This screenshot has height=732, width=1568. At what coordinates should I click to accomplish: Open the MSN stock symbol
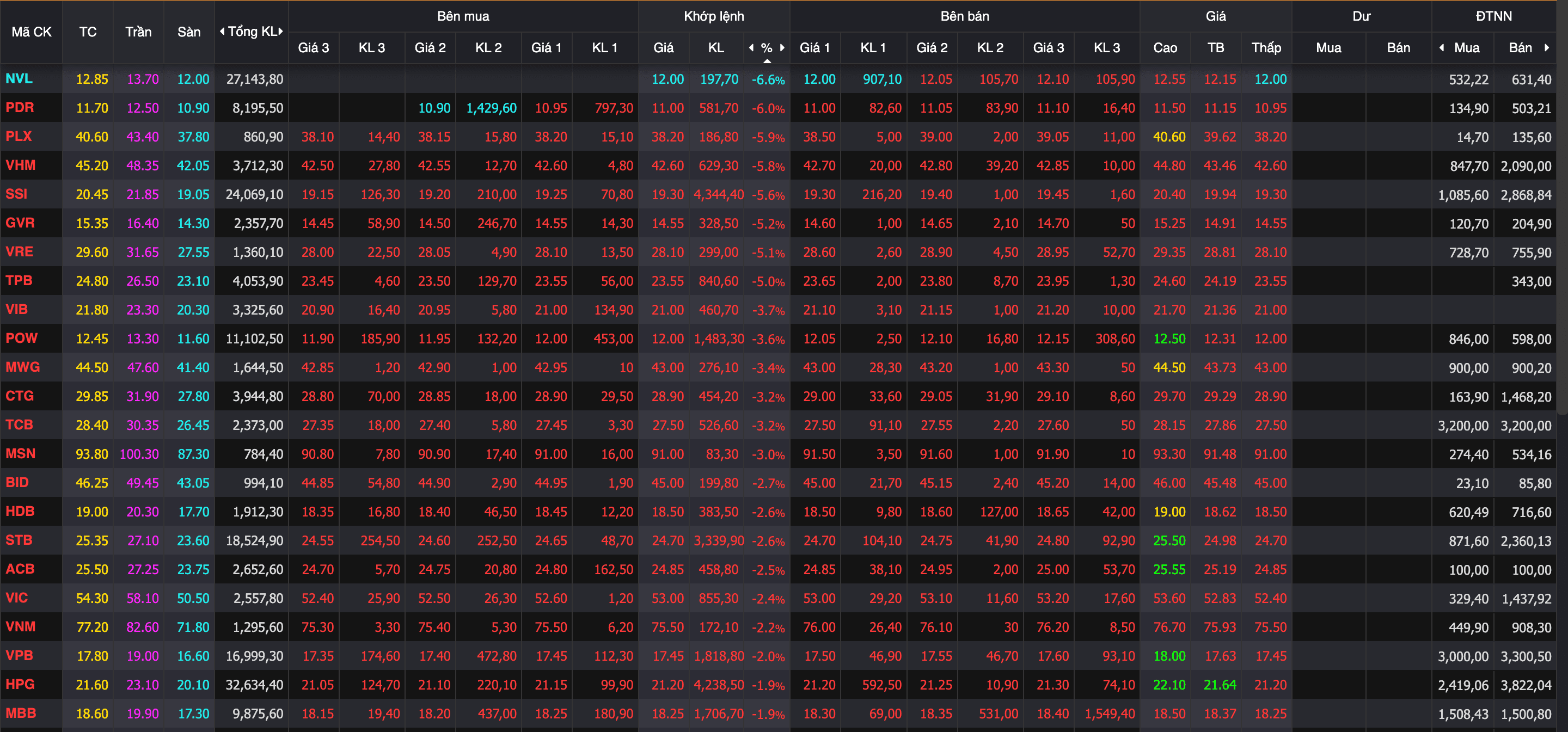[20, 453]
